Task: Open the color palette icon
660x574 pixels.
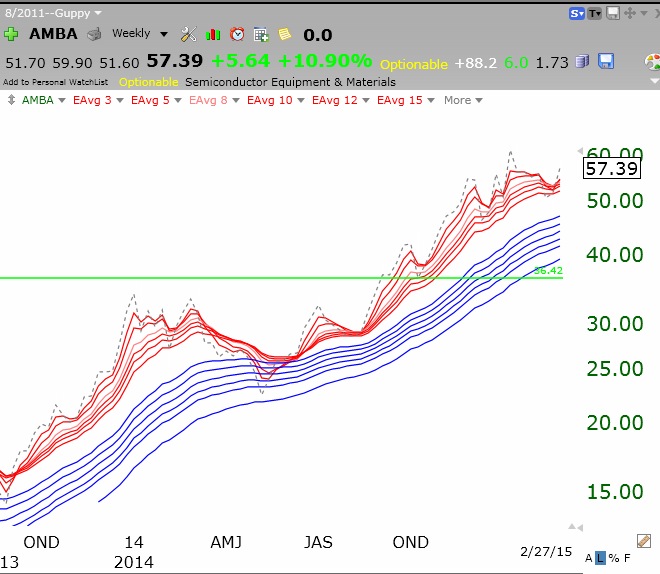Action: [x=652, y=62]
